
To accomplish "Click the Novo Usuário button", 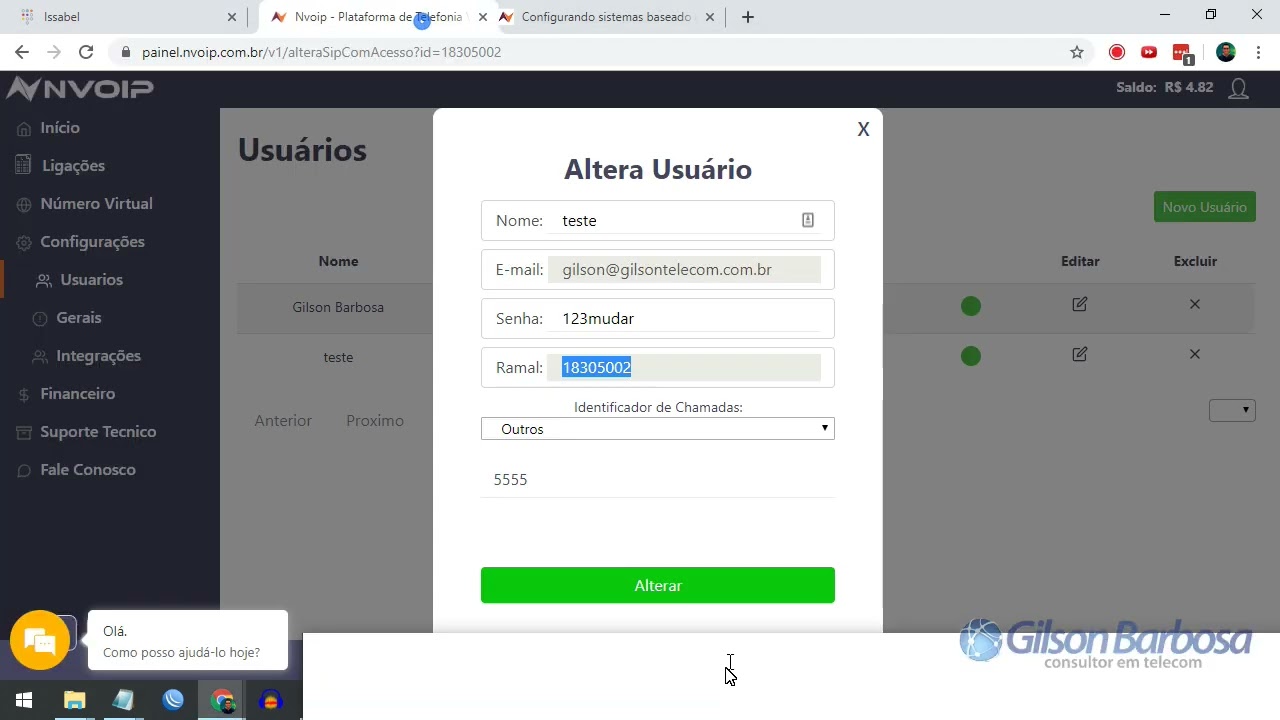I will pos(1204,207).
